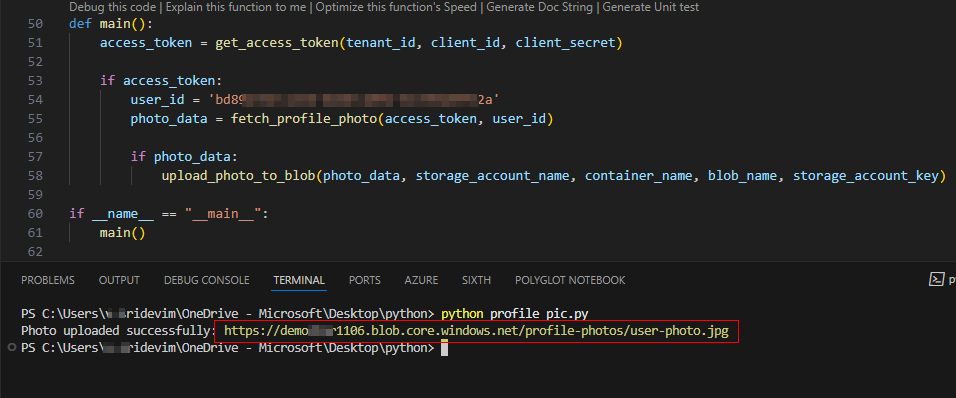Switch to the PORTS tab
The width and height of the screenshot is (956, 398).
[x=365, y=280]
